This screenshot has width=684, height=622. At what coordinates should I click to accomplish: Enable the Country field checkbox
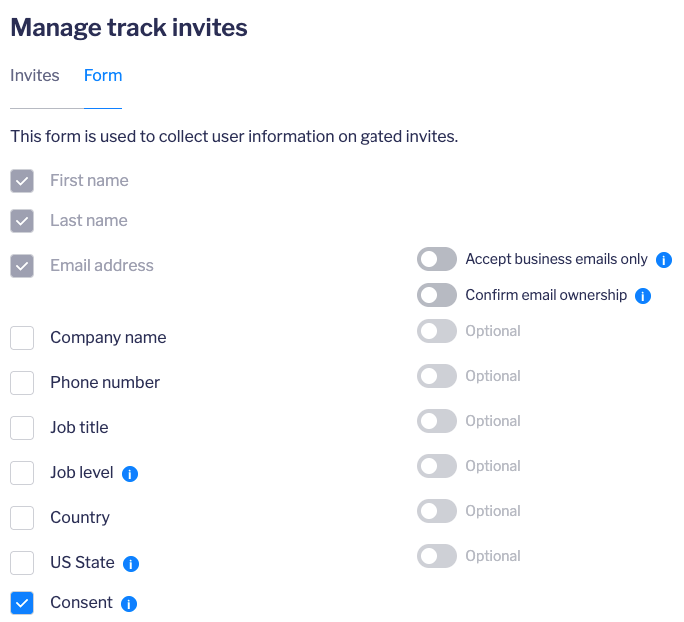[x=22, y=518]
